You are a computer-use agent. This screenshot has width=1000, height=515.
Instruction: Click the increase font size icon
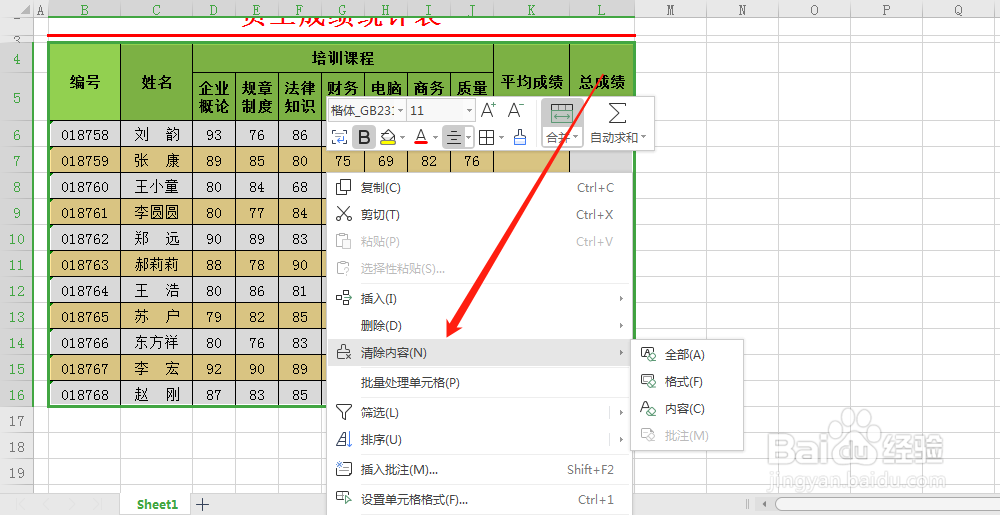[x=488, y=110]
